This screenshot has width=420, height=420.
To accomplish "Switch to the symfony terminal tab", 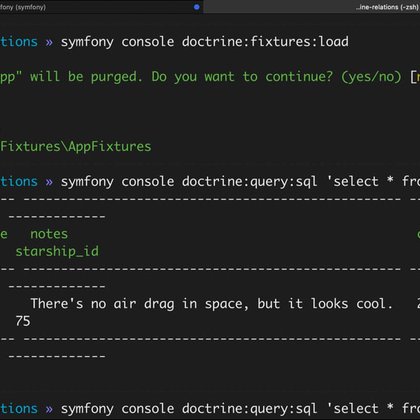I will [x=101, y=7].
